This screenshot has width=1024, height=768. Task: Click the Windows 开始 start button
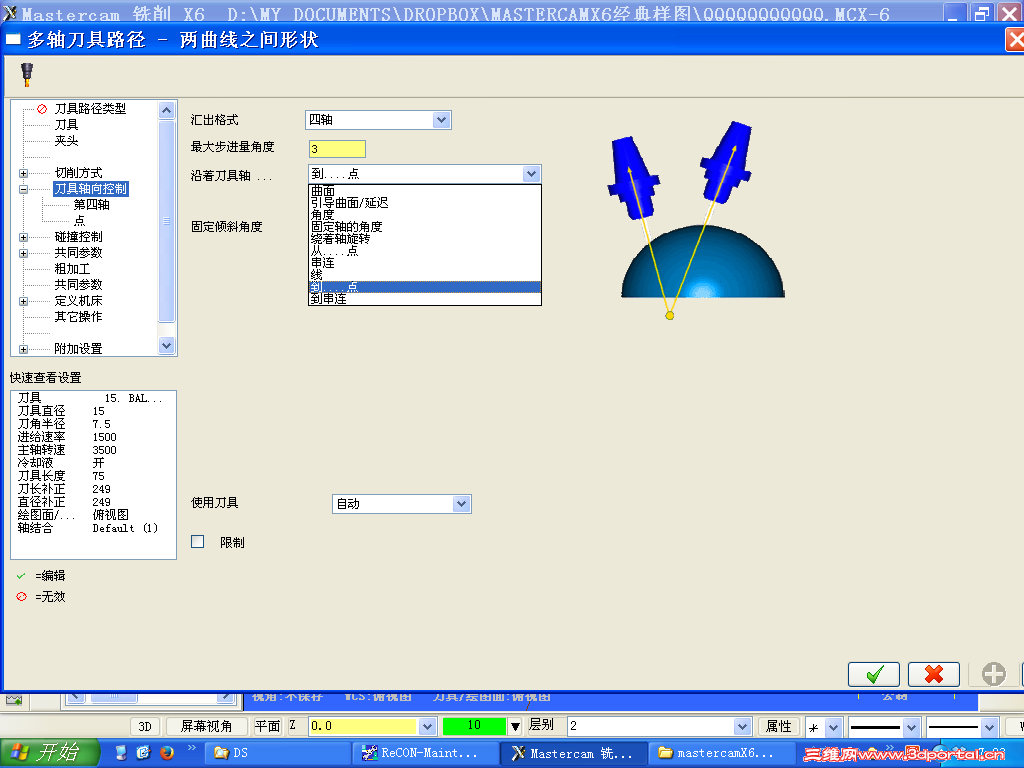tap(49, 752)
